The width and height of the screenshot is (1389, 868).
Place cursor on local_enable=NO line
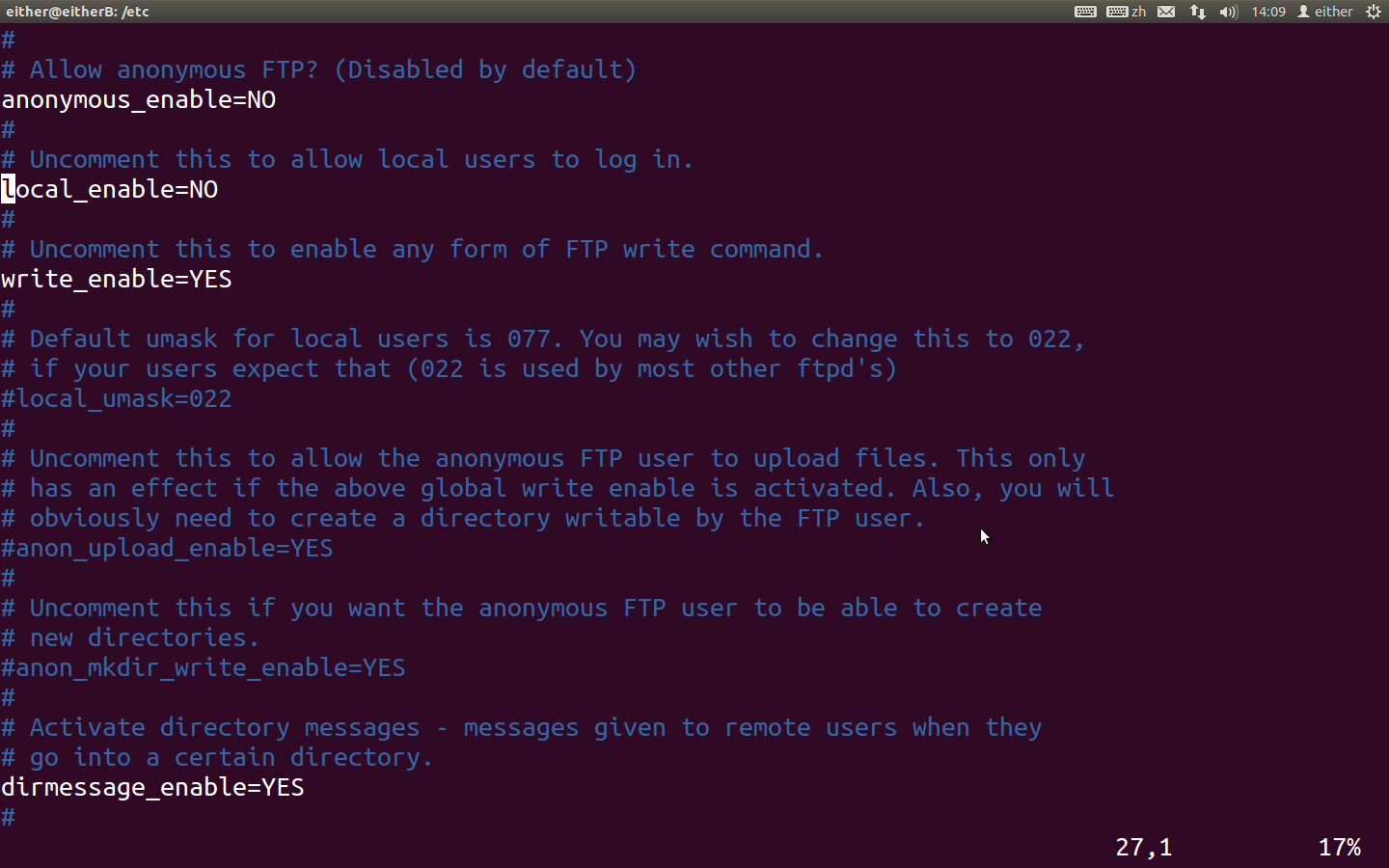pyautogui.click(x=110, y=190)
